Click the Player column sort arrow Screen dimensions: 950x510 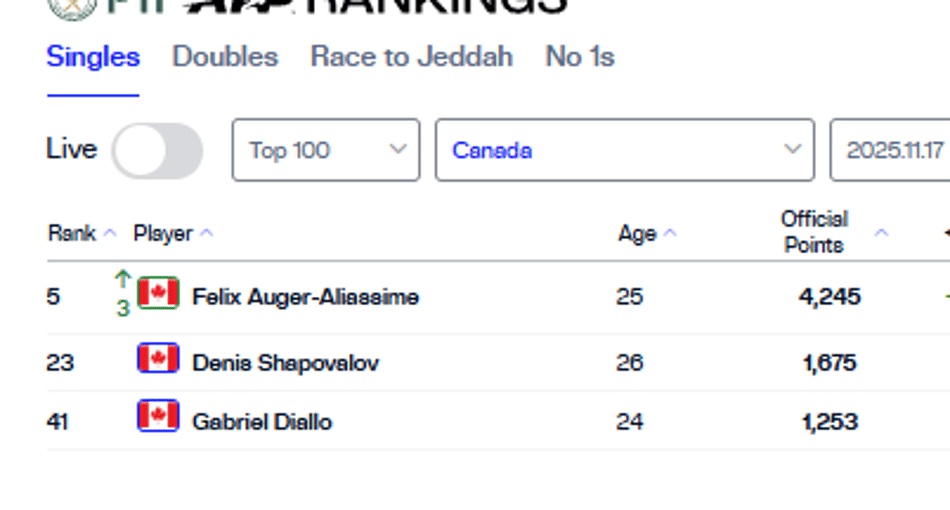[x=207, y=233]
